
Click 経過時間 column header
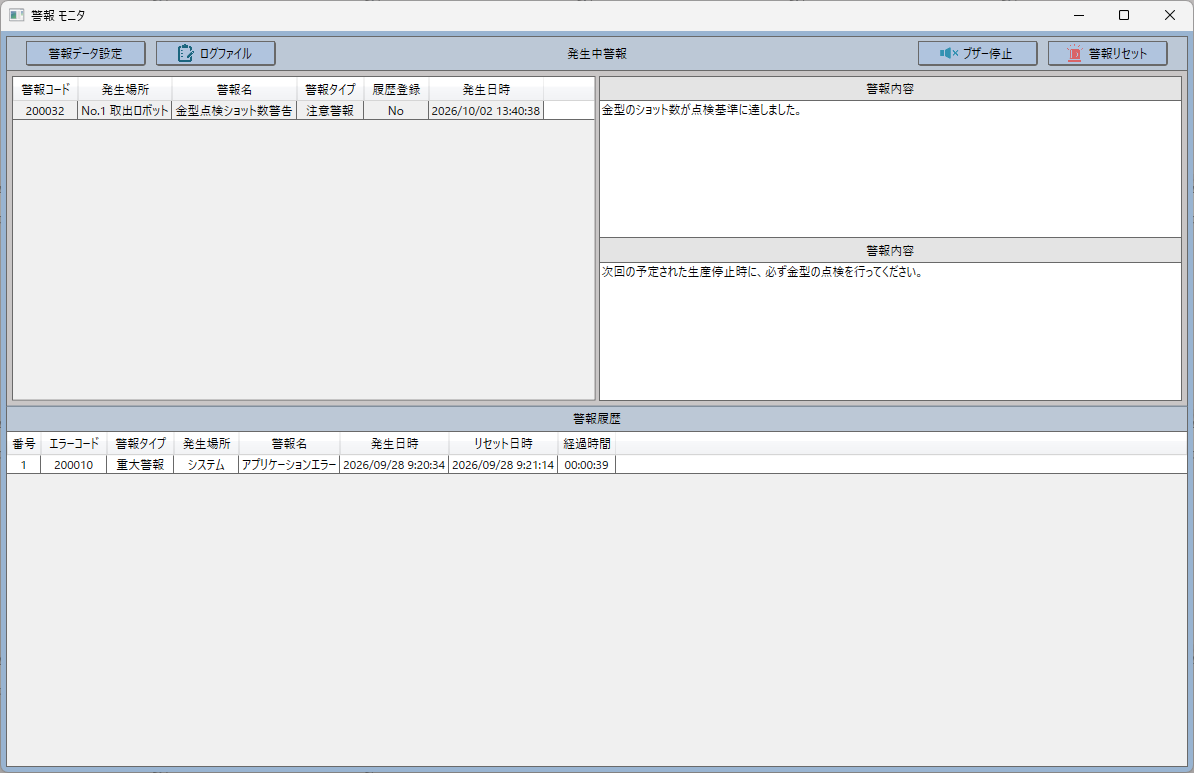[586, 443]
